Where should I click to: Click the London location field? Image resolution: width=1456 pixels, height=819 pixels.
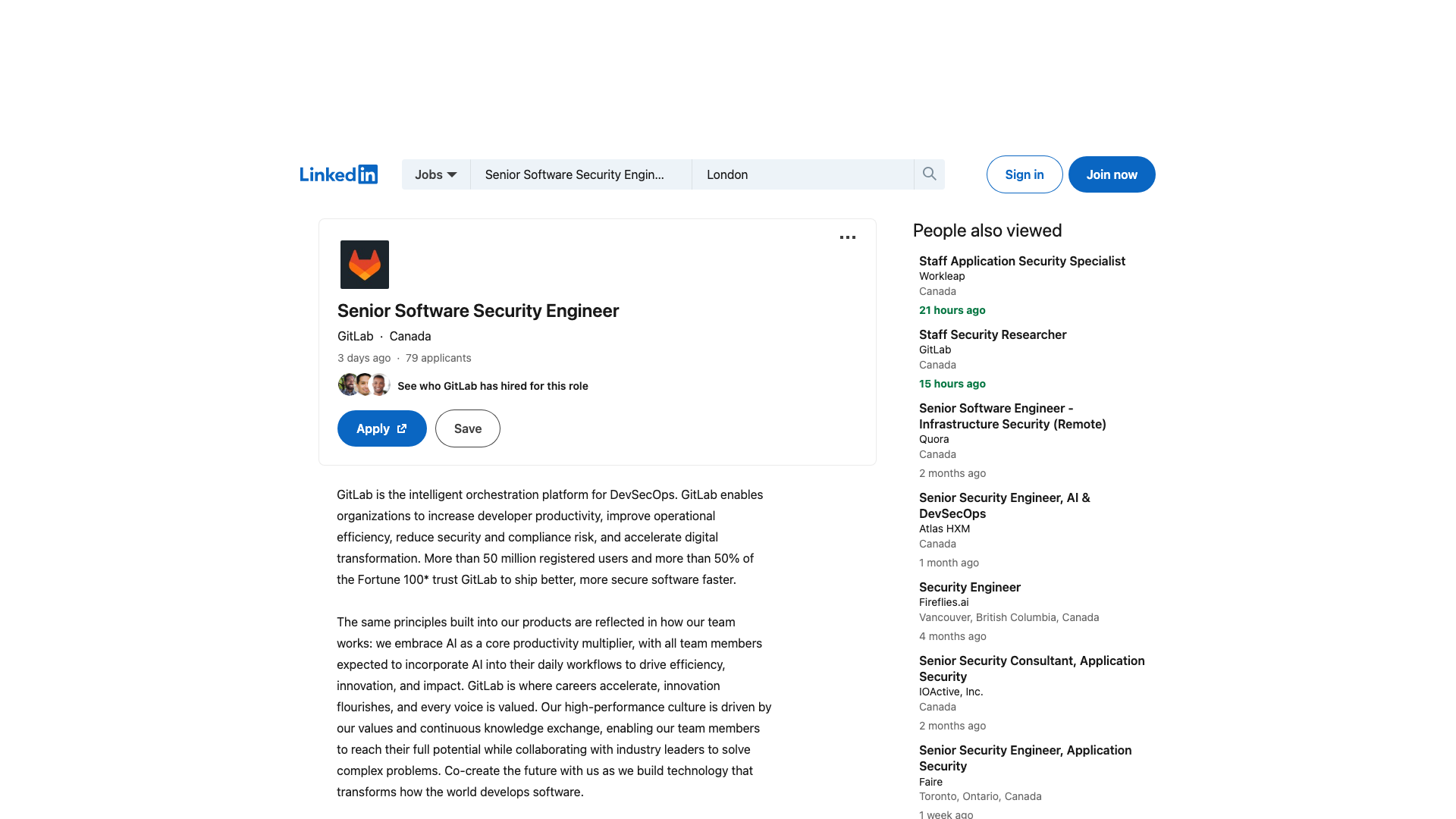tap(803, 174)
